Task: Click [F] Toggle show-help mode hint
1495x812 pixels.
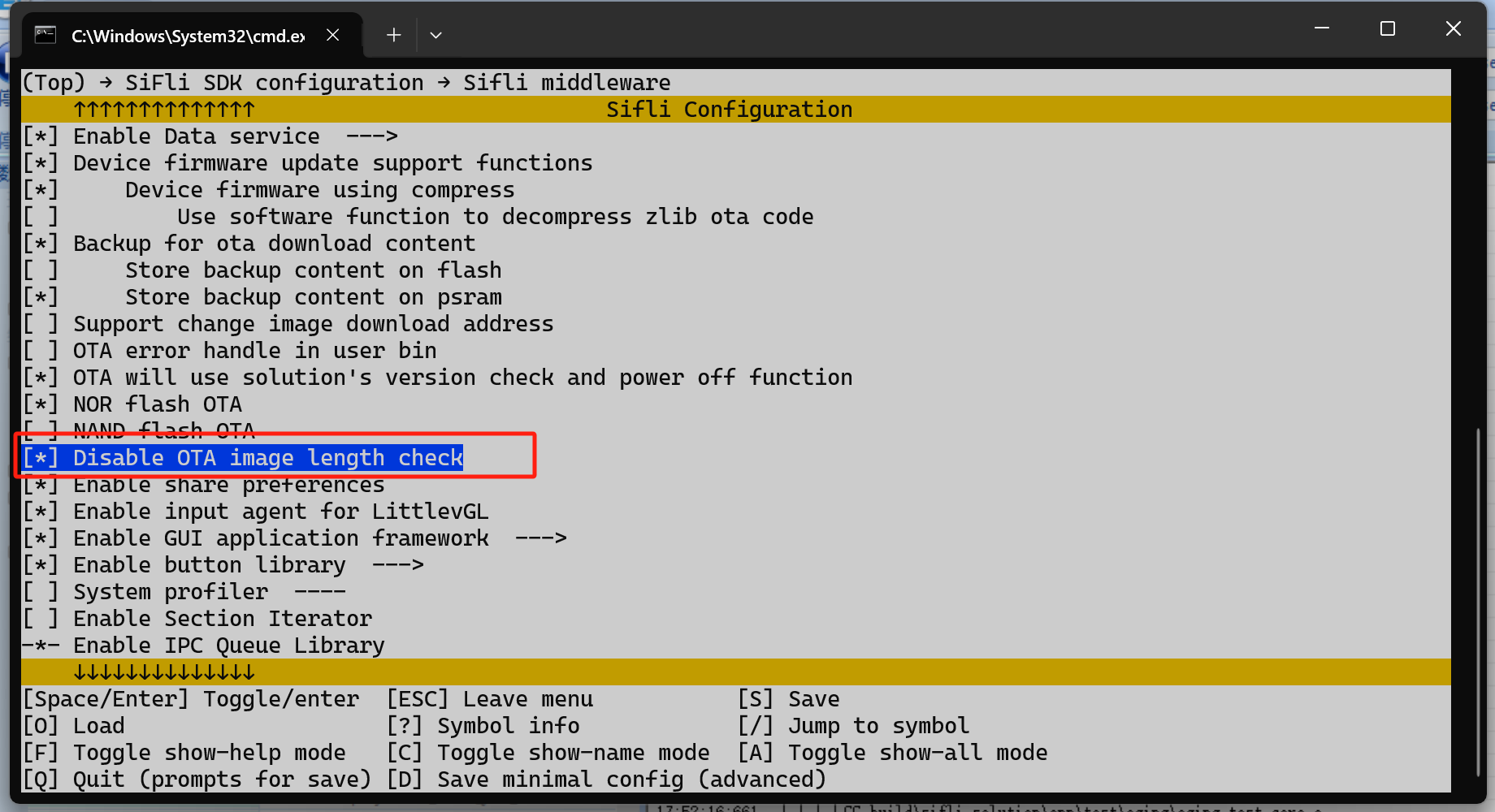Action: [184, 753]
